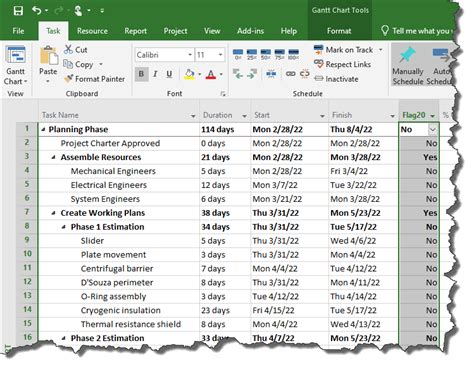Collapse the Assemble Resources summary task
The height and width of the screenshot is (367, 474).
[x=53, y=157]
